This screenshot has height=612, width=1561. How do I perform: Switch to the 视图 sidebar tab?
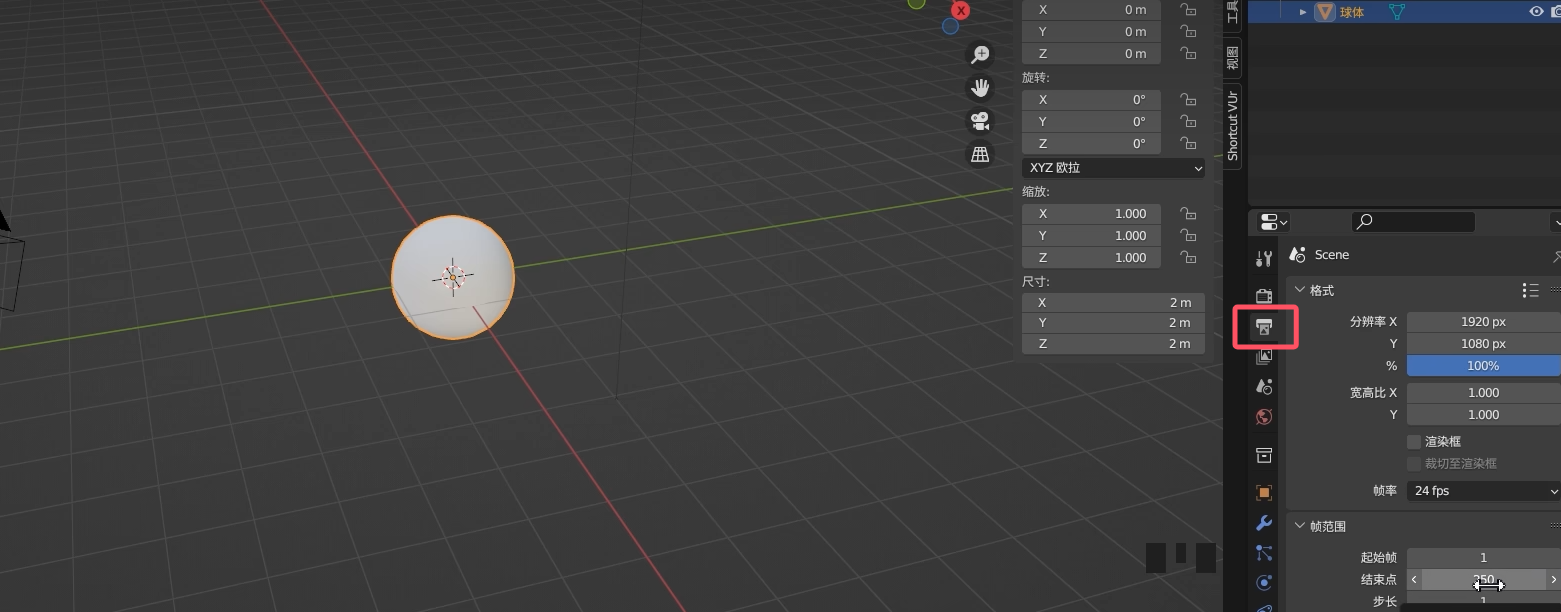(x=1232, y=57)
